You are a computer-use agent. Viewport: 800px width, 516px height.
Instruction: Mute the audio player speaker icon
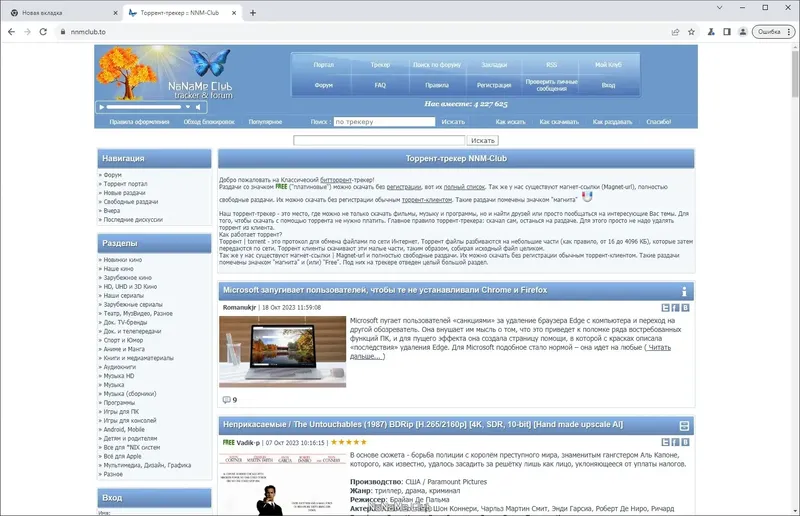pyautogui.click(x=198, y=107)
